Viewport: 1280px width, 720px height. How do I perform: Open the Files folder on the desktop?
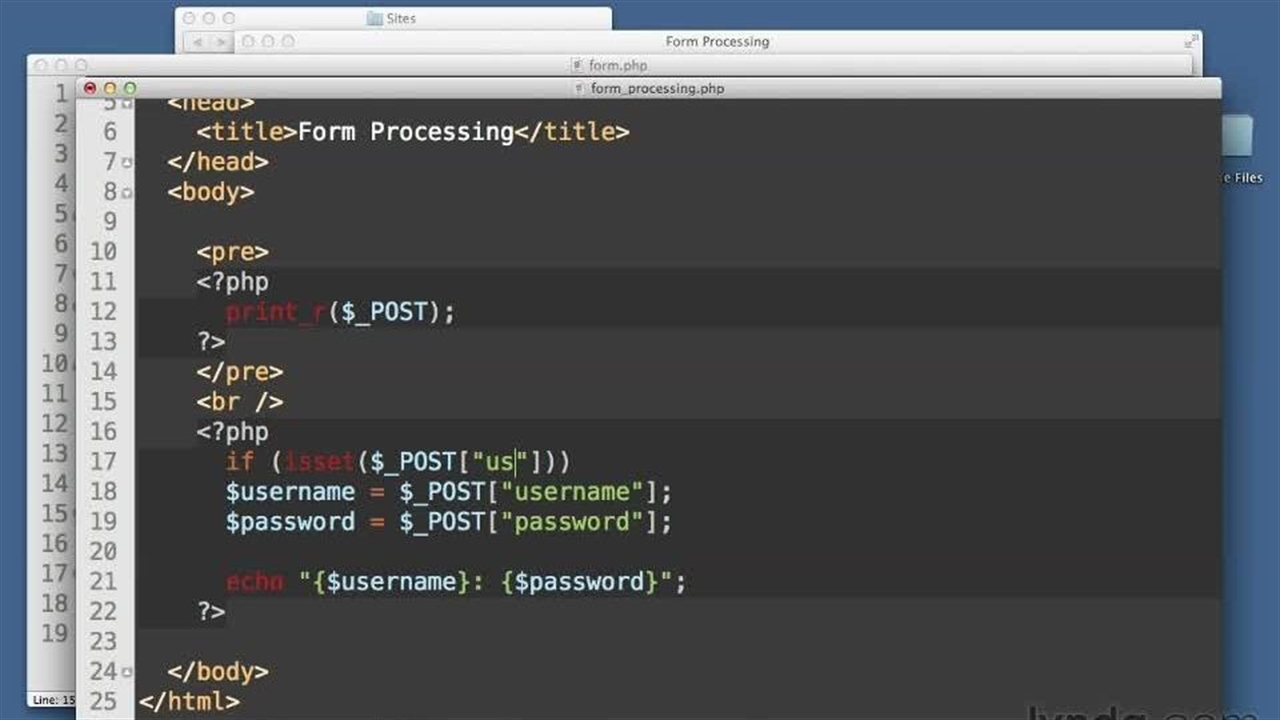1240,140
